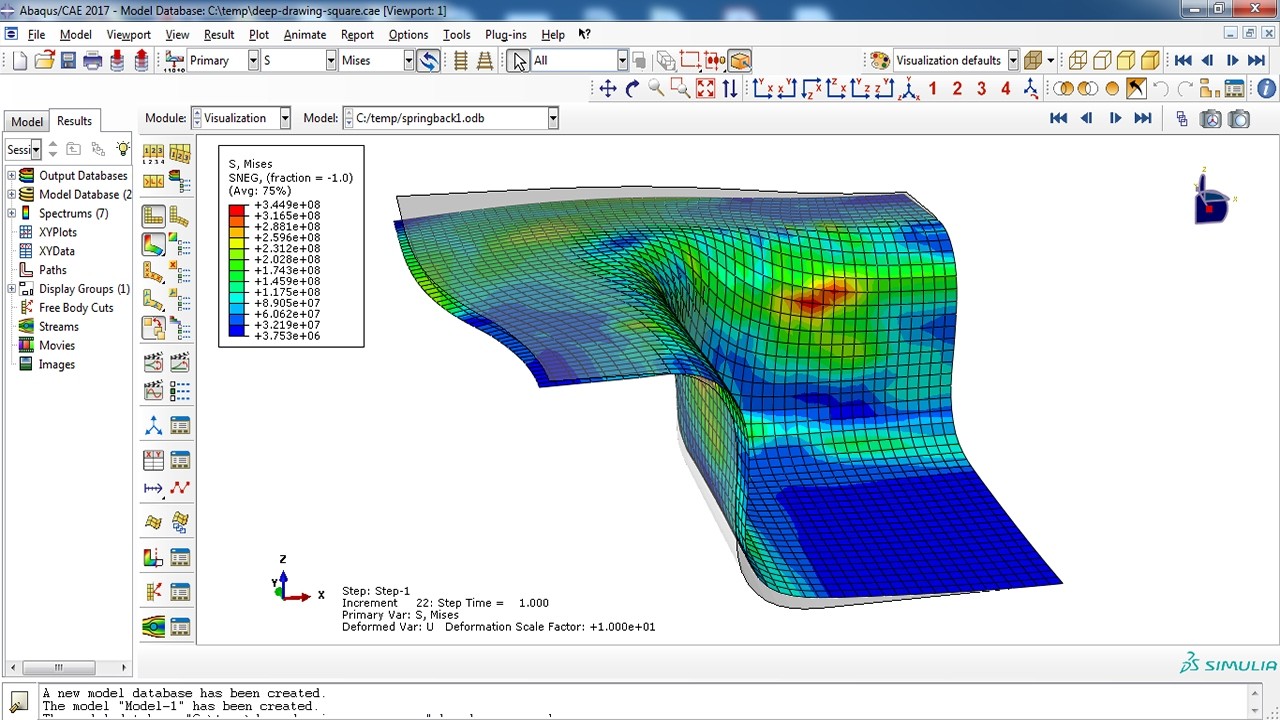Toggle the perspective highlighted cube icon
This screenshot has width=1280, height=720.
[740, 61]
